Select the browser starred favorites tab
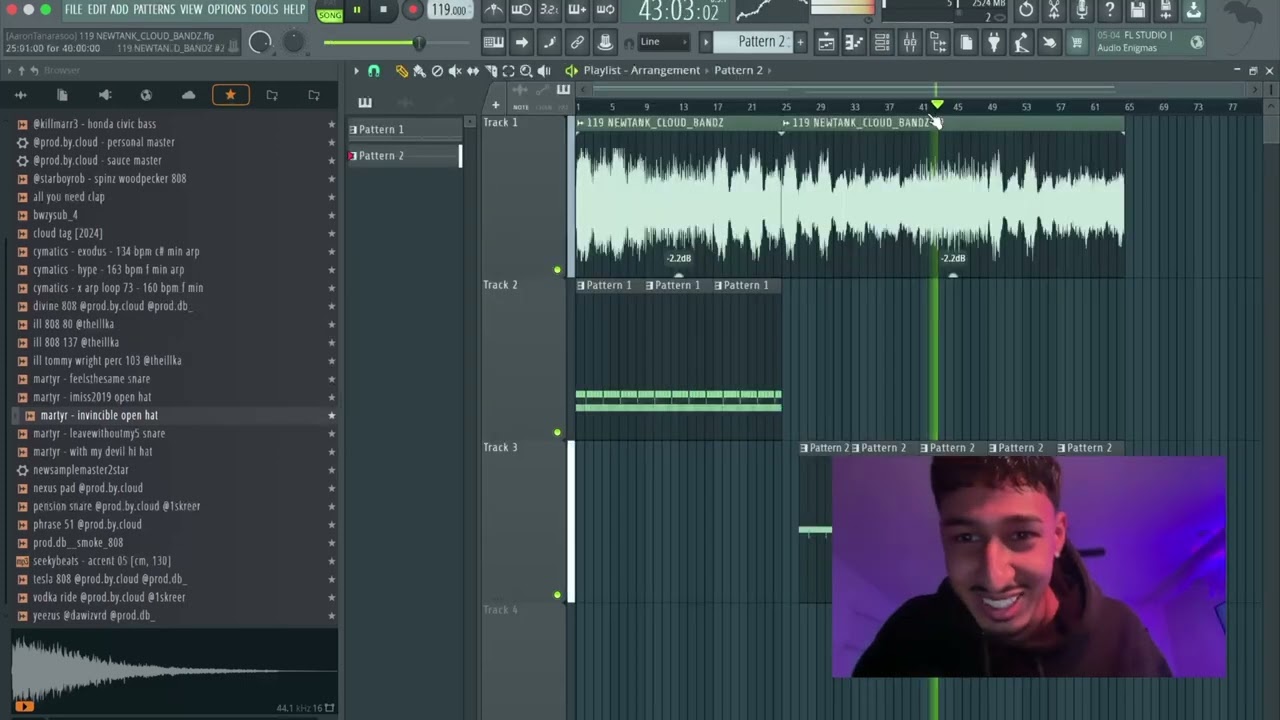This screenshot has height=720, width=1280. [x=230, y=95]
